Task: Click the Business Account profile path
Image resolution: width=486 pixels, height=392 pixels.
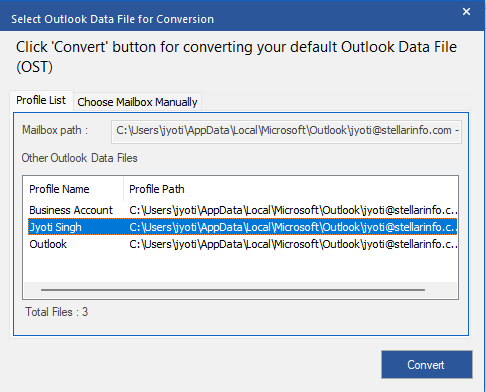Action: click(x=293, y=210)
